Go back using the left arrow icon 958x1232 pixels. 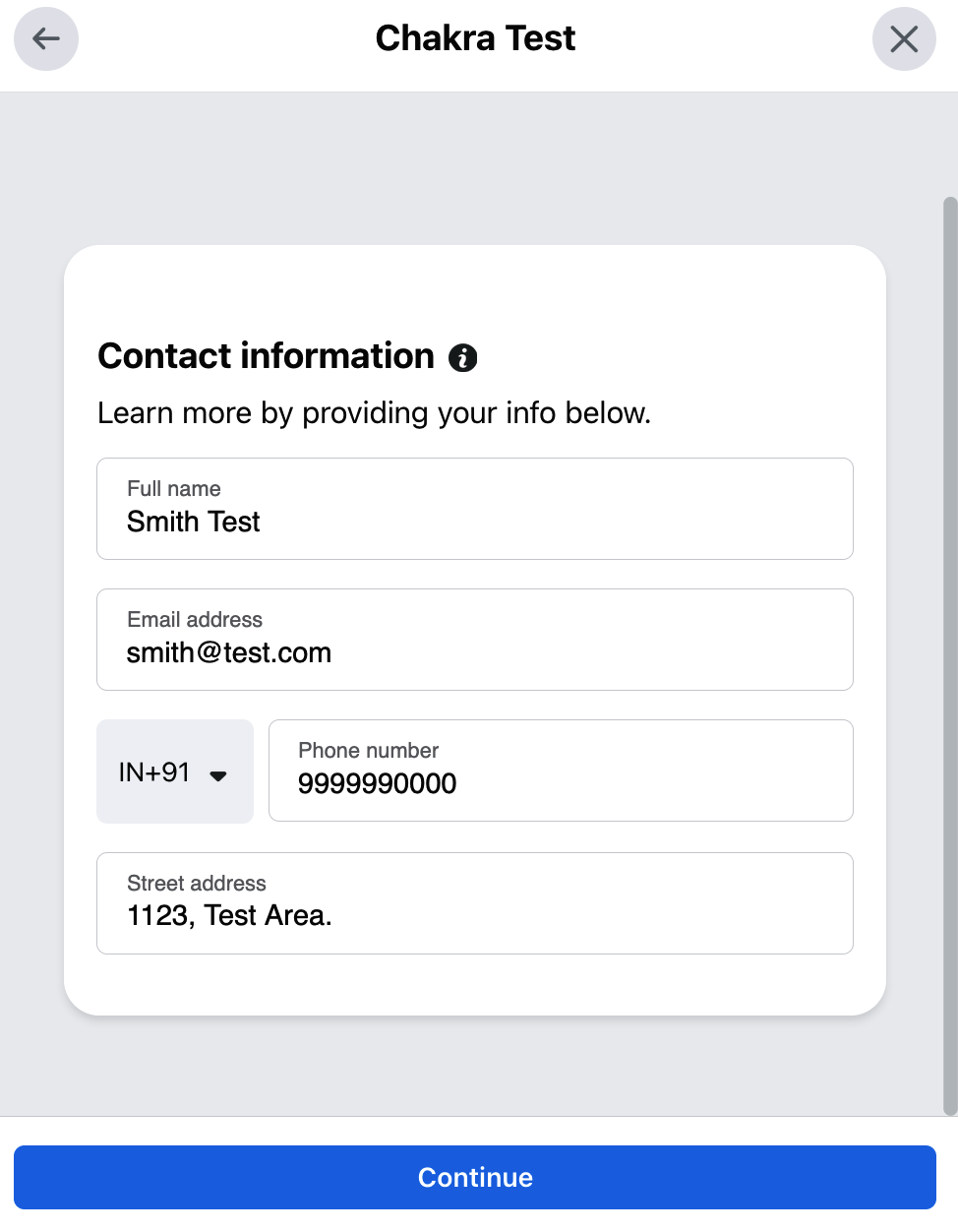click(46, 39)
